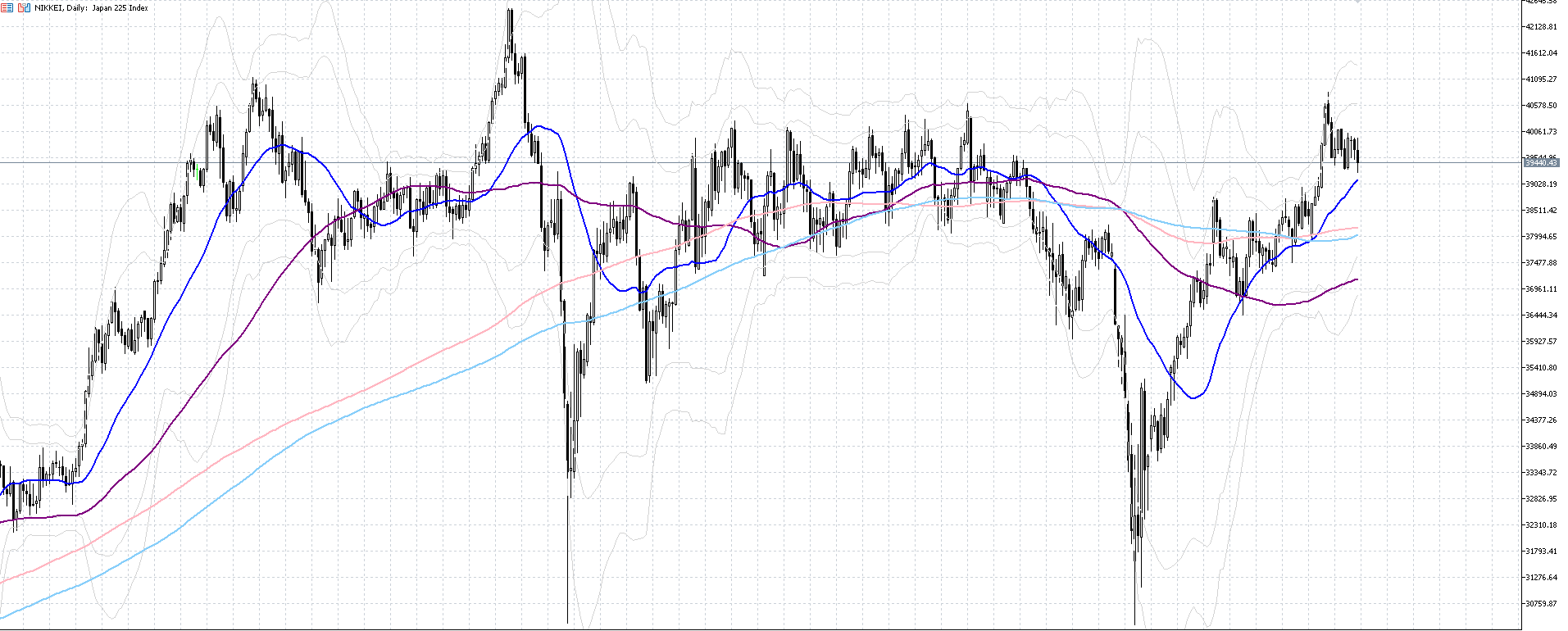The width and height of the screenshot is (1568, 631).
Task: Click the 30759.87 price scale label
Action: [1541, 604]
